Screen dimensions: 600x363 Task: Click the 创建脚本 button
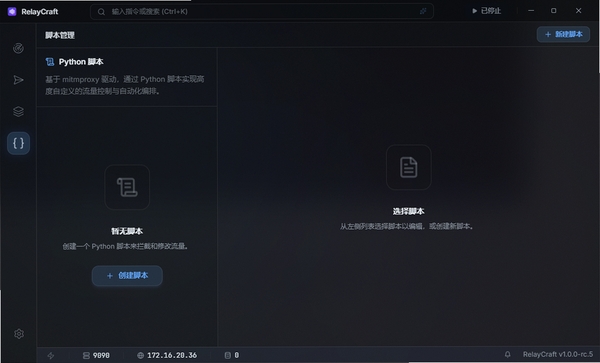tap(127, 275)
